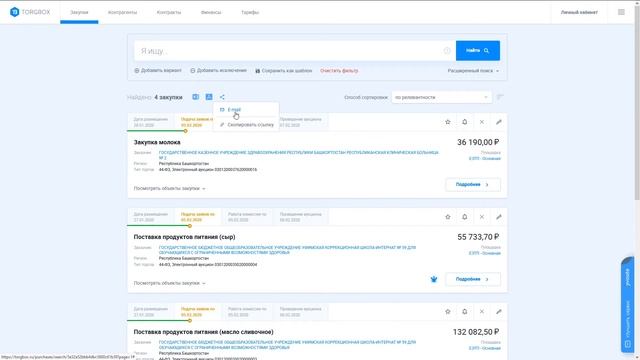The image size is (640, 360).
Task: Open the Контрагенты tab
Action: (122, 12)
